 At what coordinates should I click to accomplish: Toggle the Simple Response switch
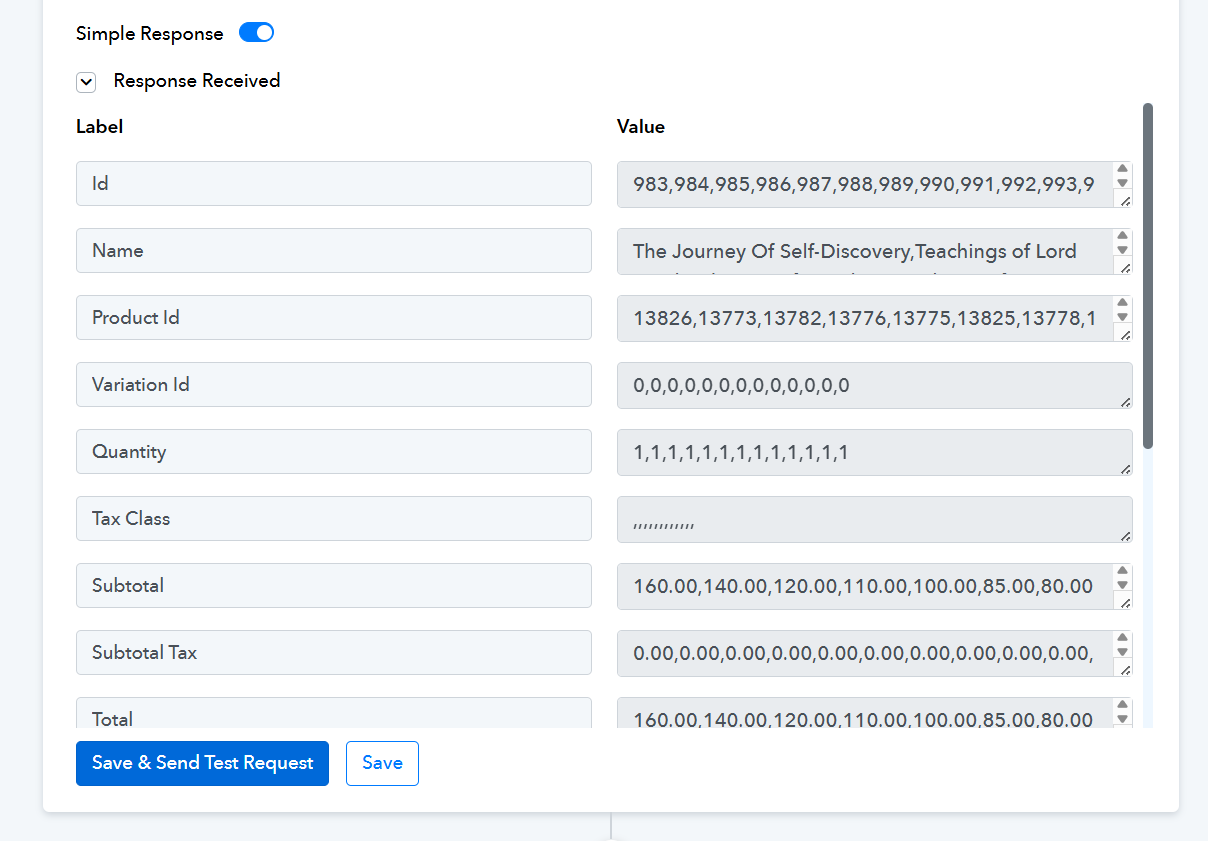(256, 33)
